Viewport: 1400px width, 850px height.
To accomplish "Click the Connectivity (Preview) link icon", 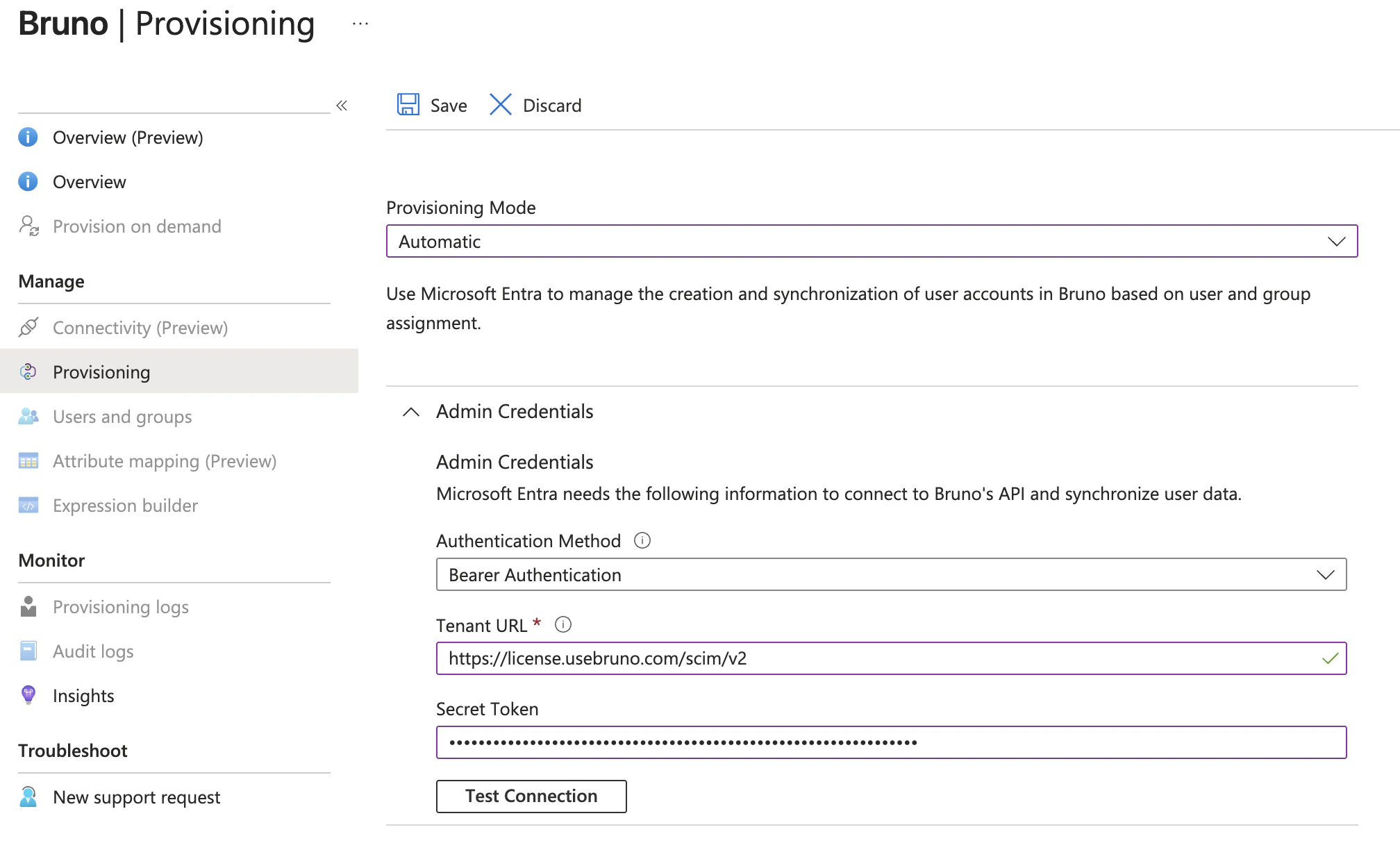I will pos(28,327).
